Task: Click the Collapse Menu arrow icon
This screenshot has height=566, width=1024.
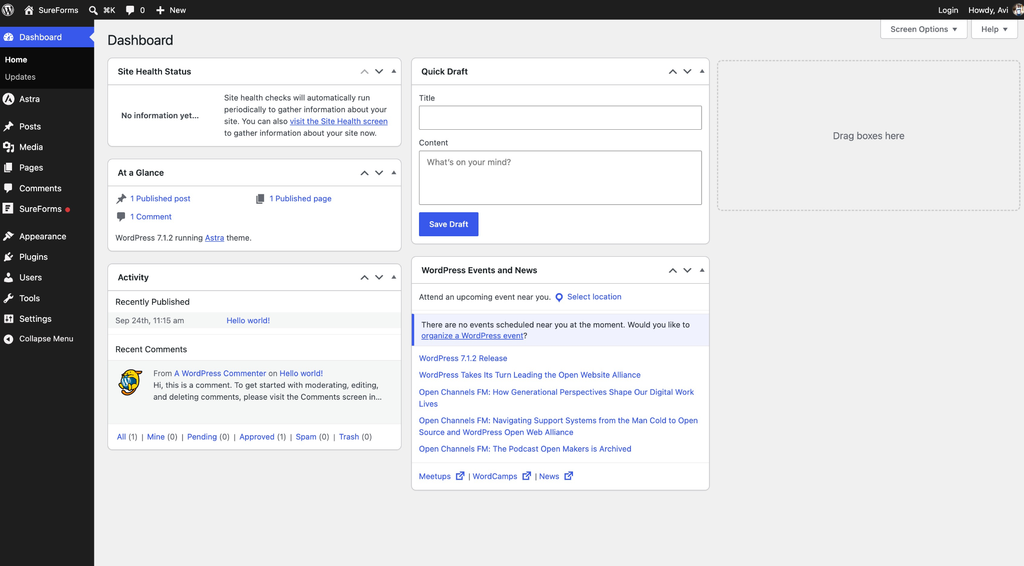Action: point(8,339)
